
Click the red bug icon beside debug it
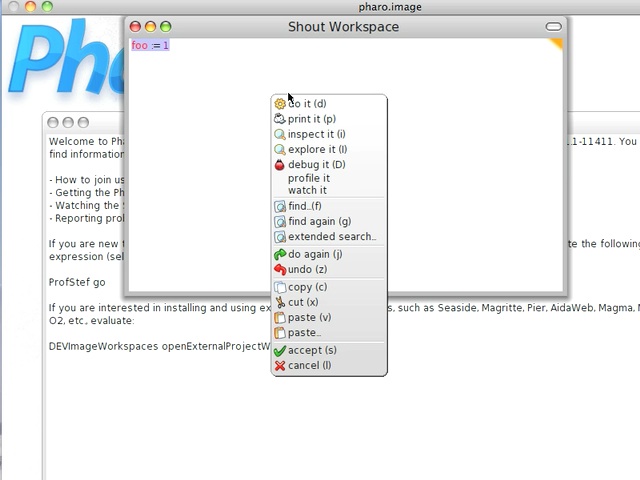coord(280,165)
